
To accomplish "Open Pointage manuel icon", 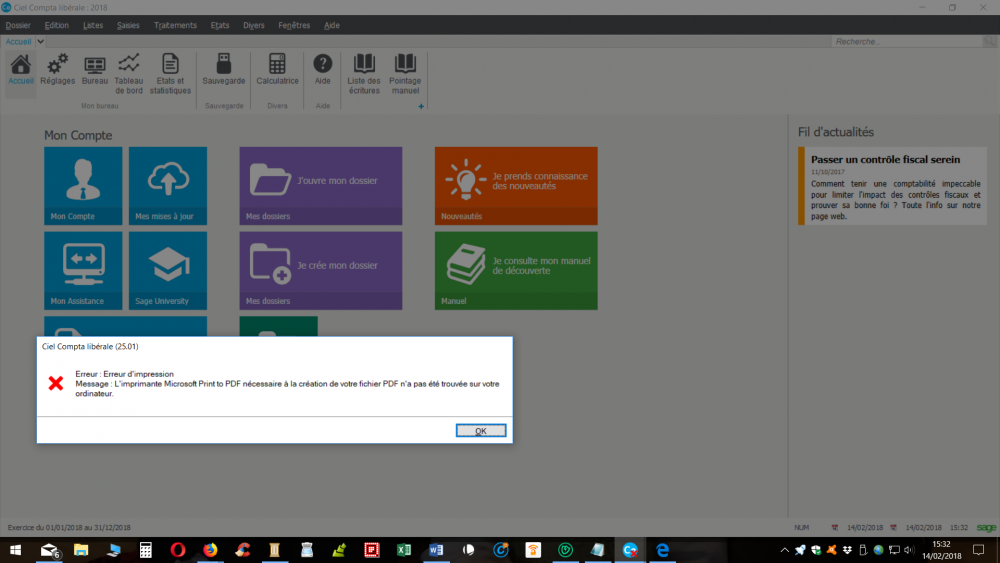I will point(405,74).
